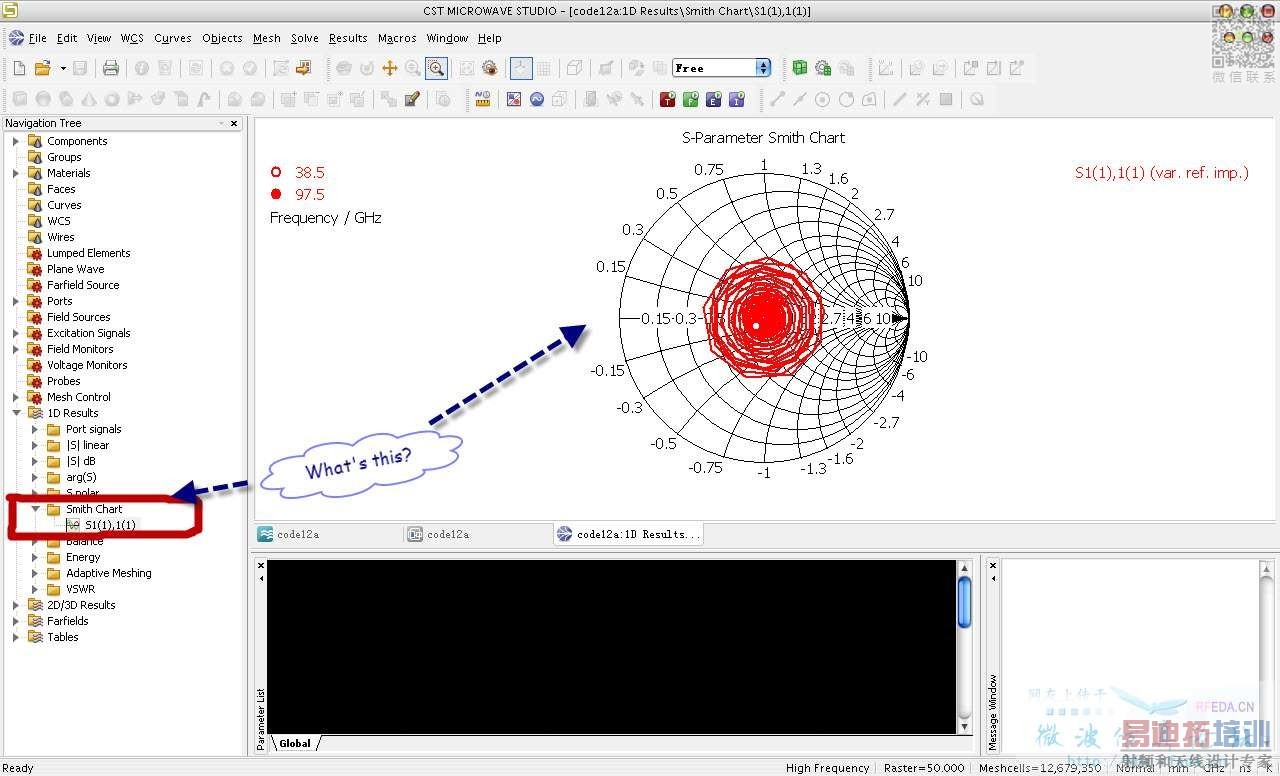Collapse the 1D Results node
Image resolution: width=1280 pixels, height=776 pixels.
16,413
